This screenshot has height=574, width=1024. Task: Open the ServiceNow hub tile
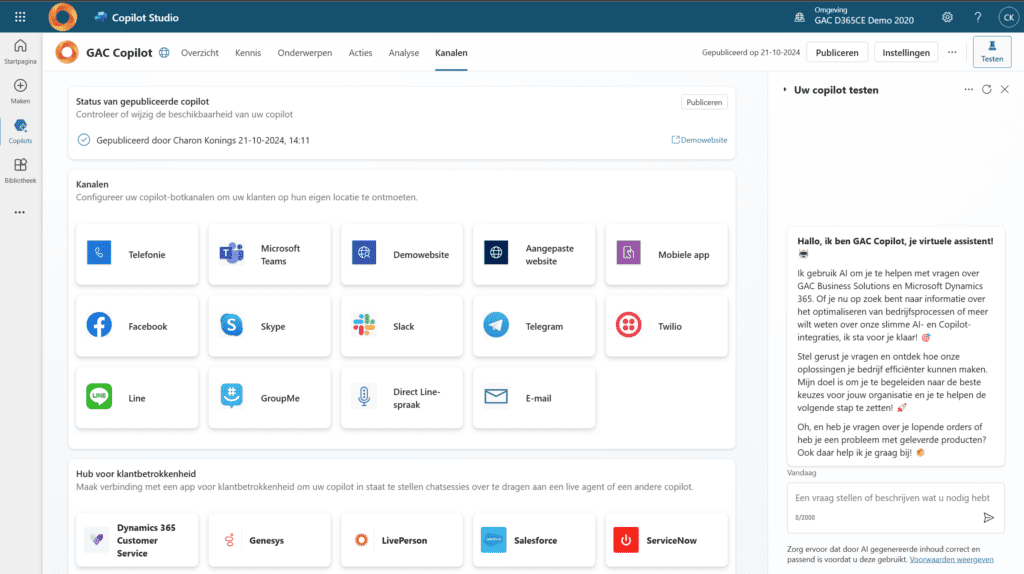pyautogui.click(x=667, y=540)
